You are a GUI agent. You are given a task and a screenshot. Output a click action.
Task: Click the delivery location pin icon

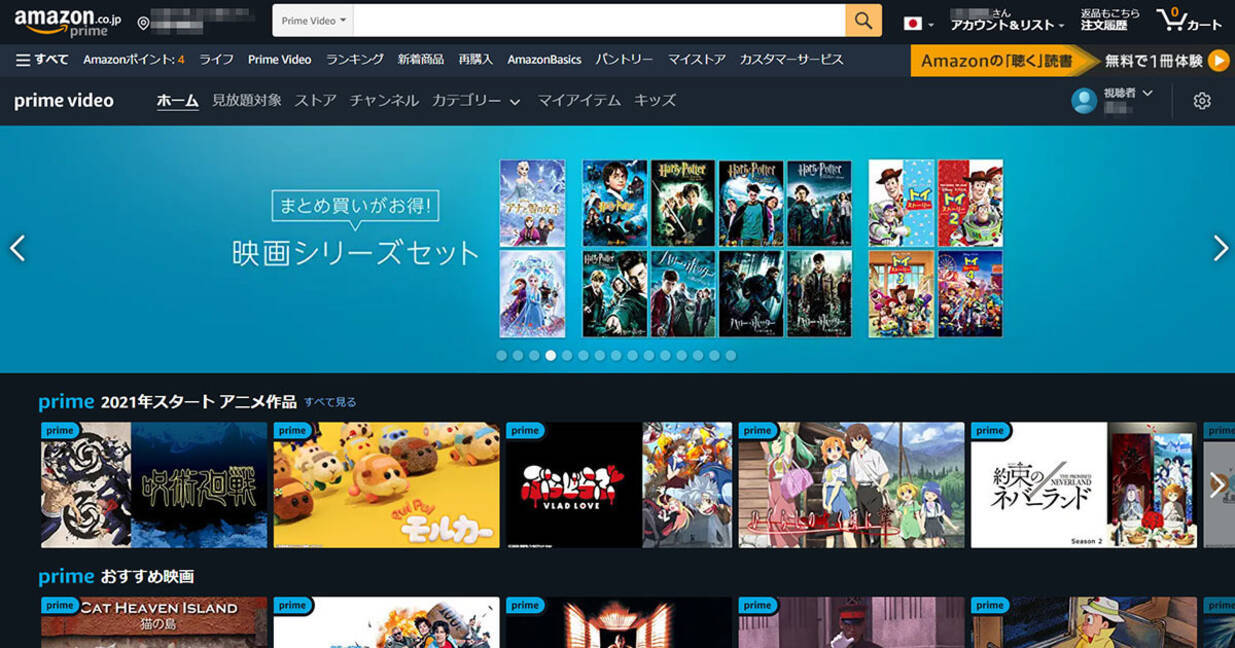[143, 23]
